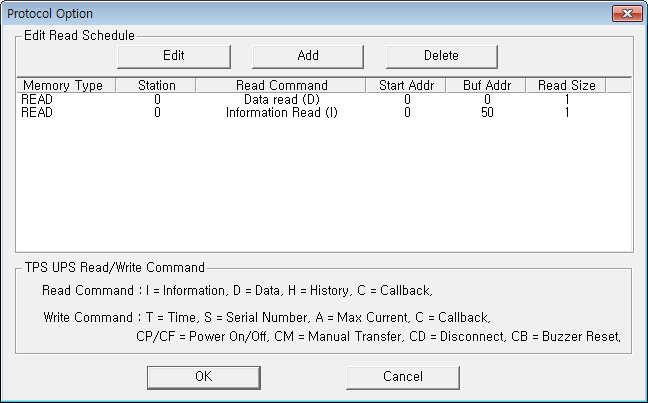The height and width of the screenshot is (403, 648).
Task: Click the Read Command column header
Action: tap(281, 85)
